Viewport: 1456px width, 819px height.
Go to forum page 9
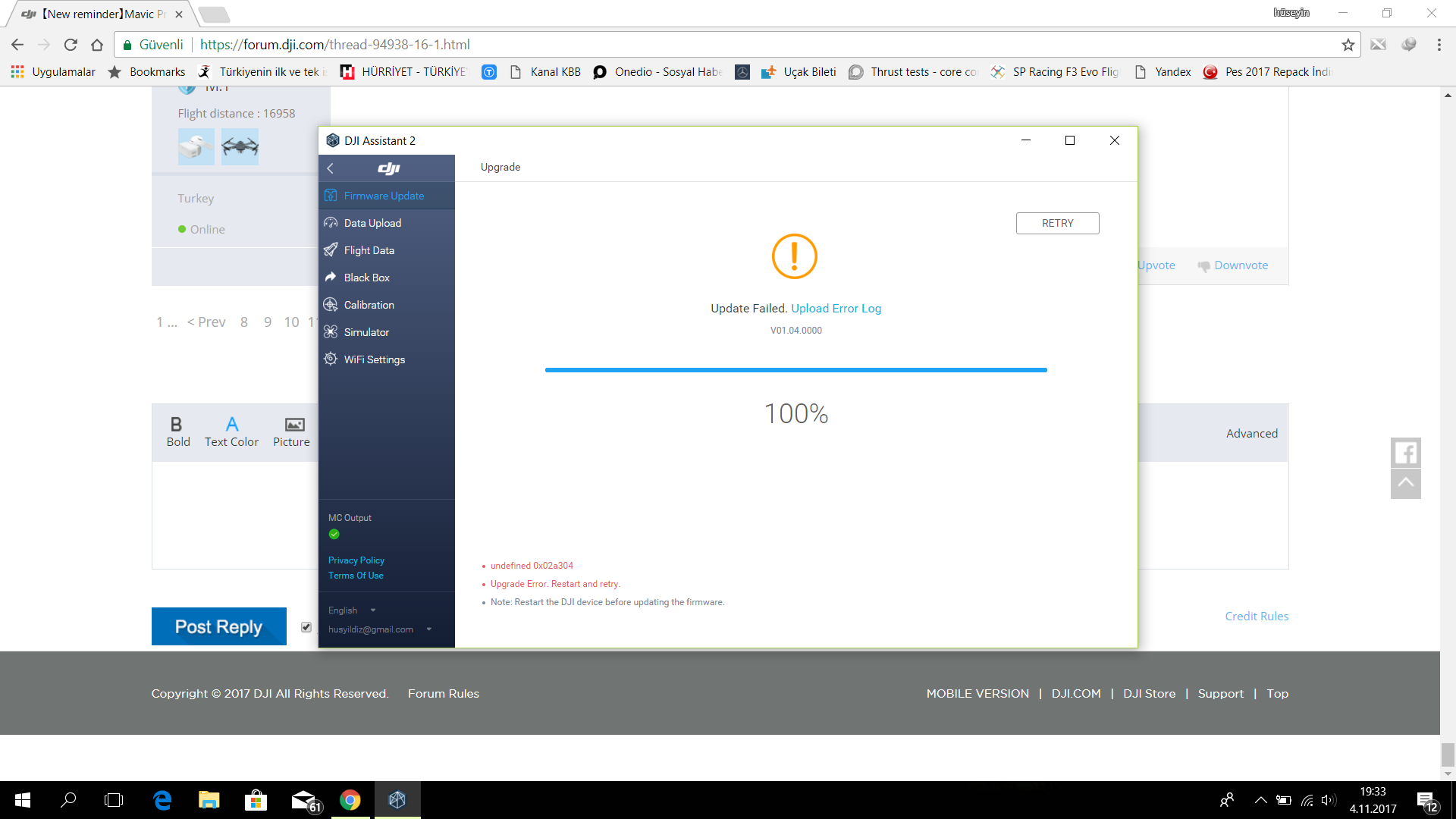coord(268,322)
